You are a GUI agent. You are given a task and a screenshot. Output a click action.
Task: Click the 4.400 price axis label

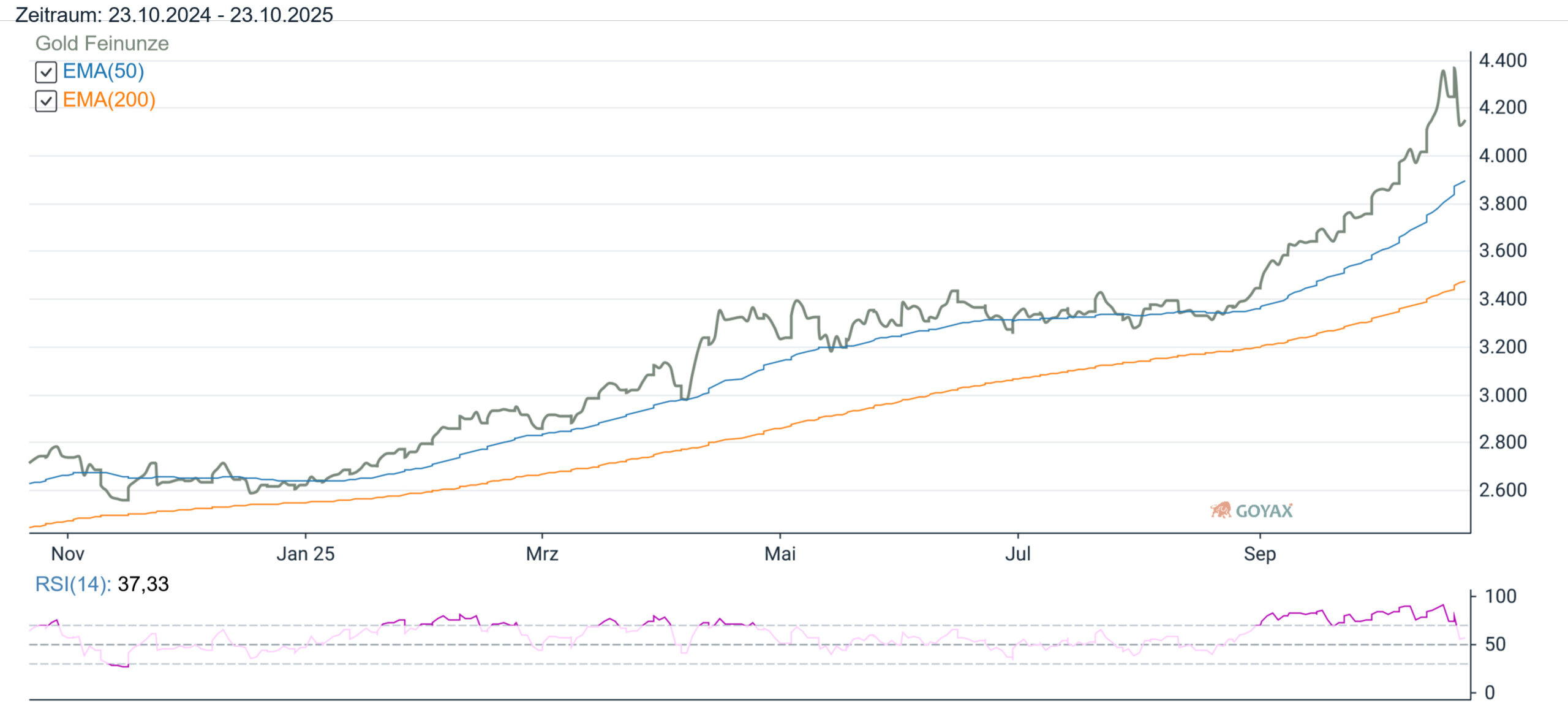[x=1502, y=60]
